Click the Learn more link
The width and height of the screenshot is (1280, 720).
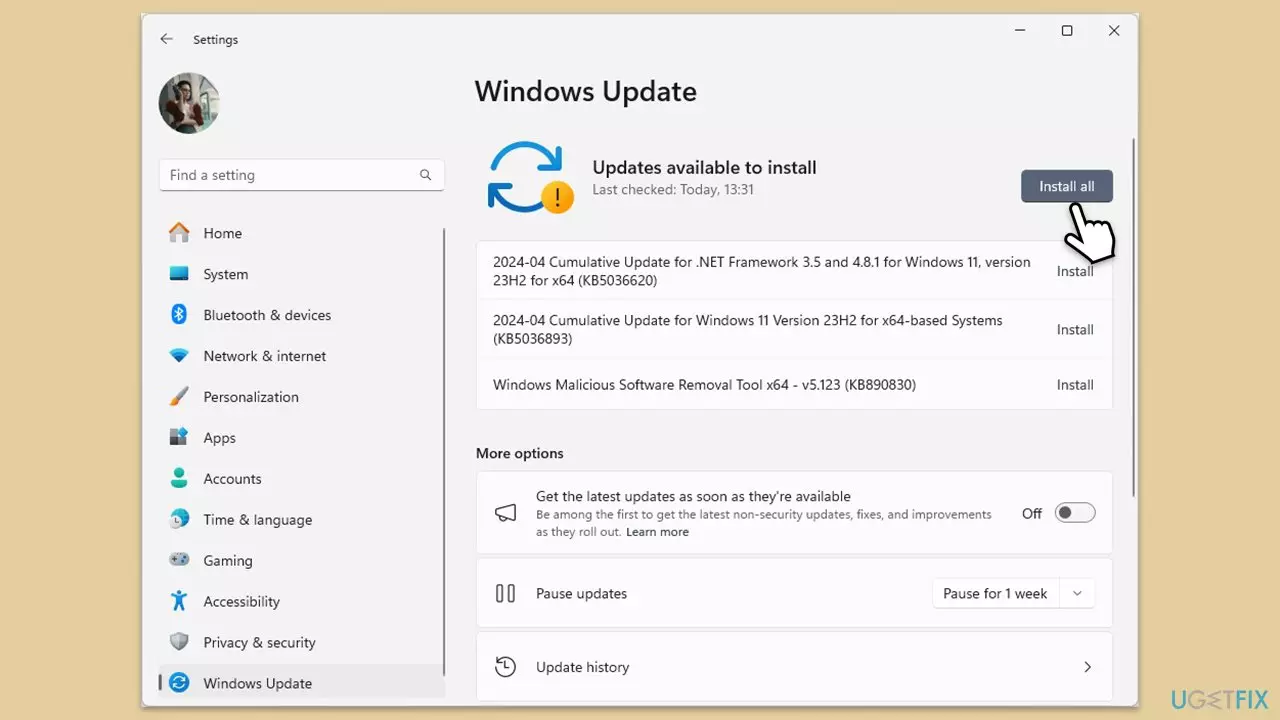[x=657, y=531]
